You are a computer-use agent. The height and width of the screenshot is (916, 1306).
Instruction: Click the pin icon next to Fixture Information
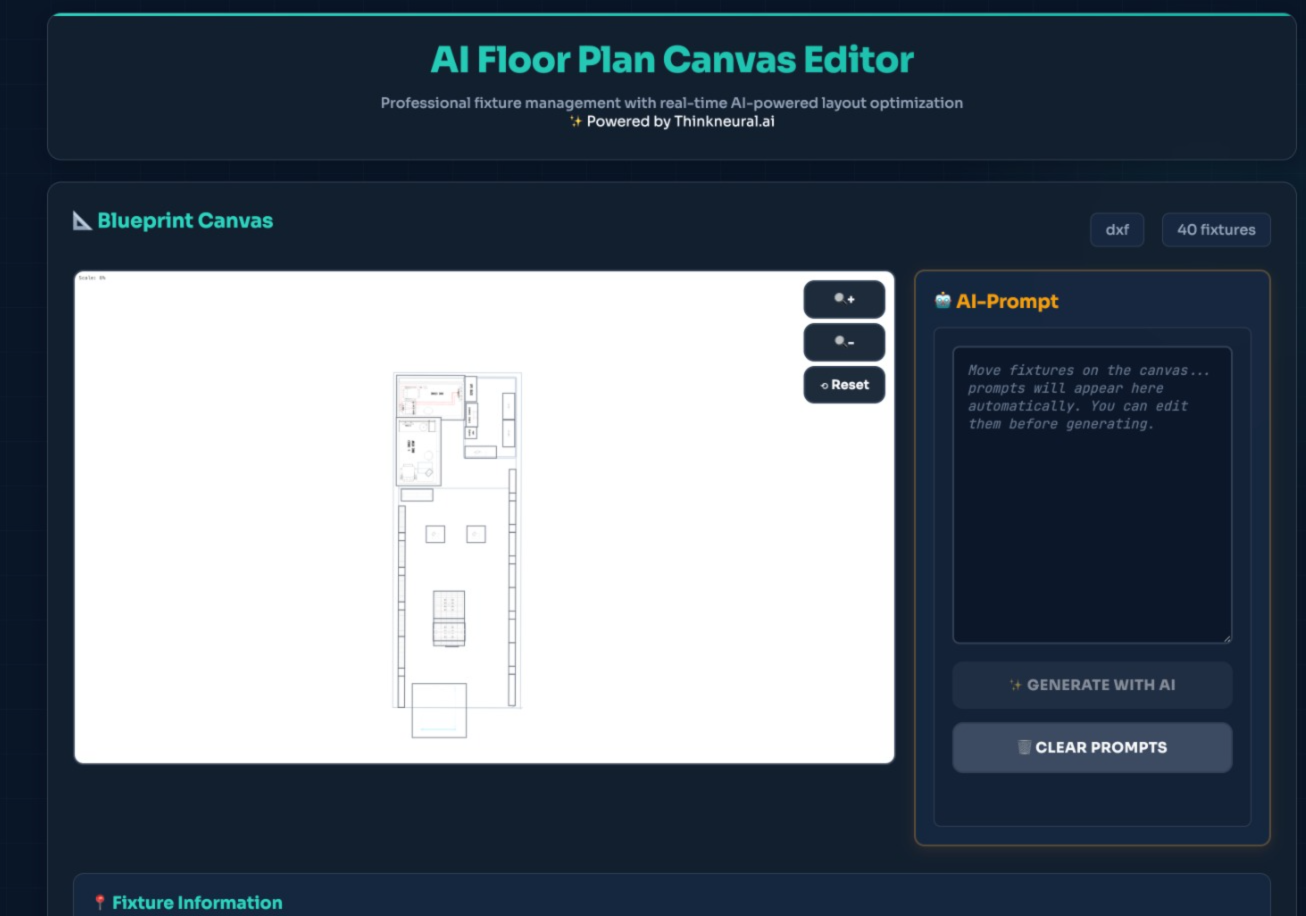[101, 901]
